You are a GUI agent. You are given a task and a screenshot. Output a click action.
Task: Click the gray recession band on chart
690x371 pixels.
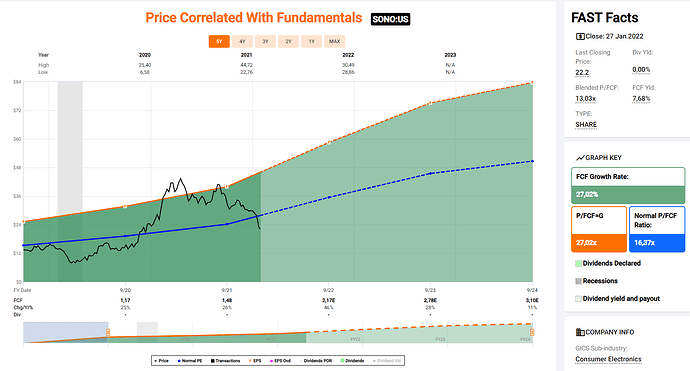click(x=70, y=181)
